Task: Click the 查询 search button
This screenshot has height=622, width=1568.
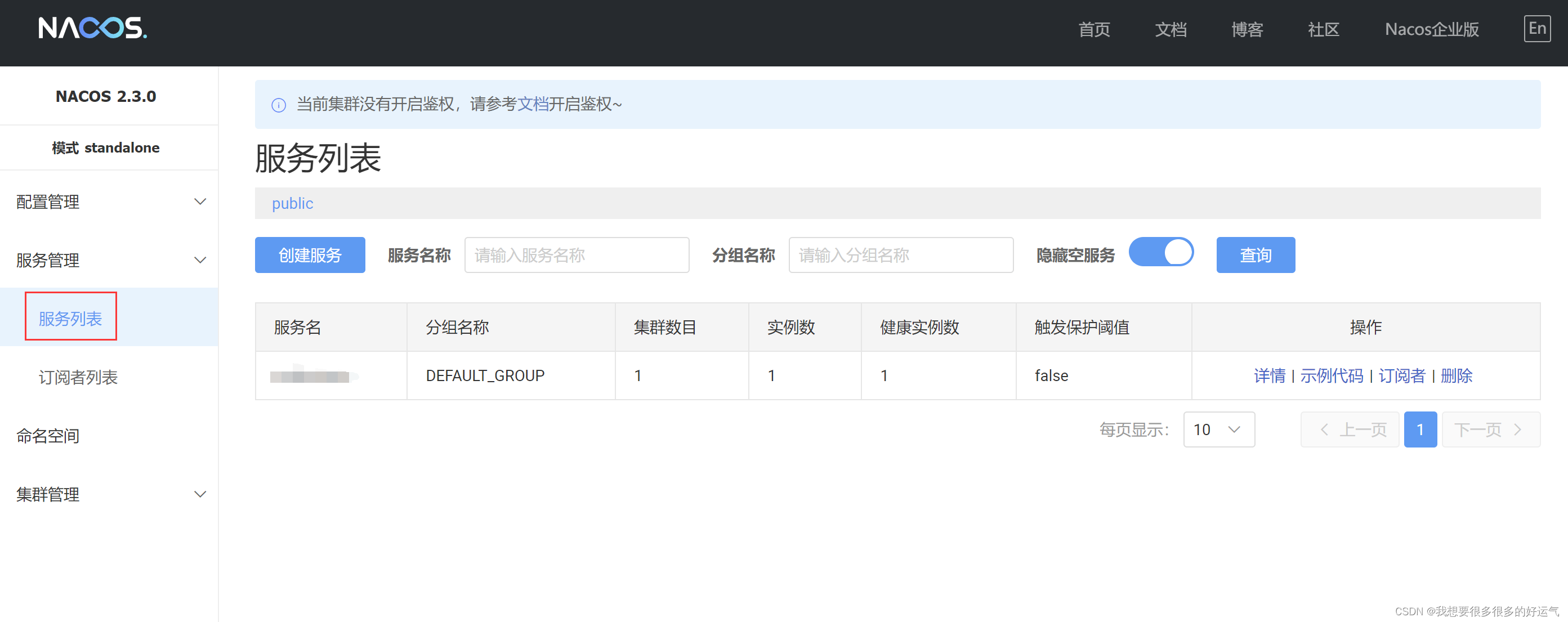Action: click(x=1255, y=255)
